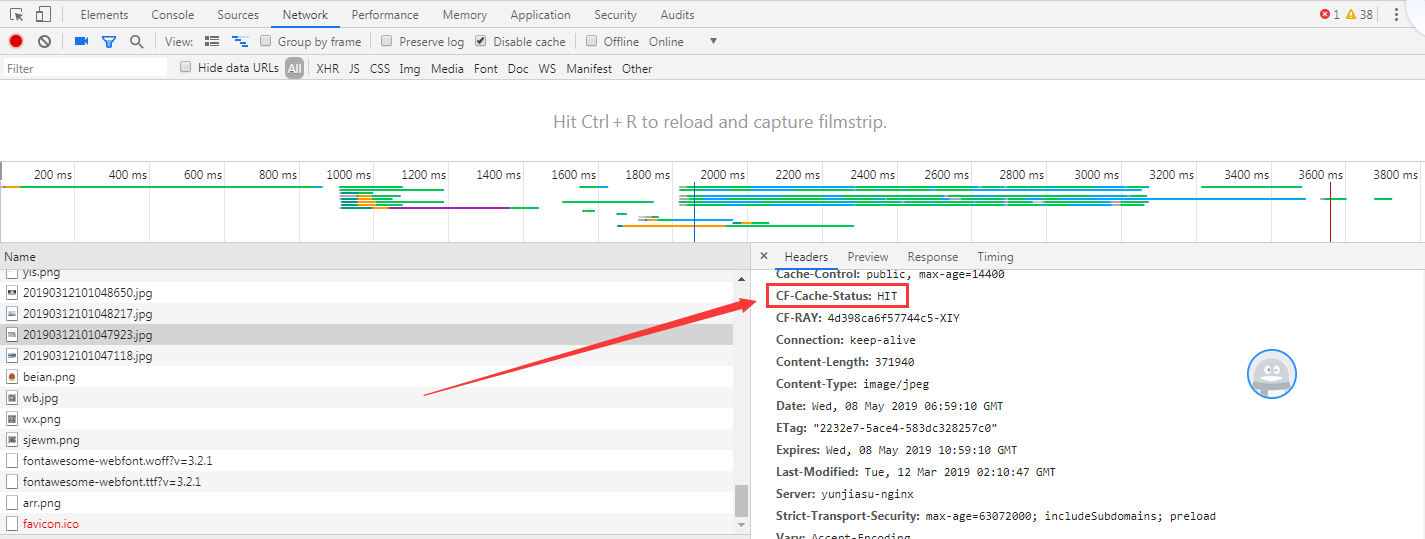
Task: Toggle the capture screenshots camera icon
Action: [x=82, y=41]
